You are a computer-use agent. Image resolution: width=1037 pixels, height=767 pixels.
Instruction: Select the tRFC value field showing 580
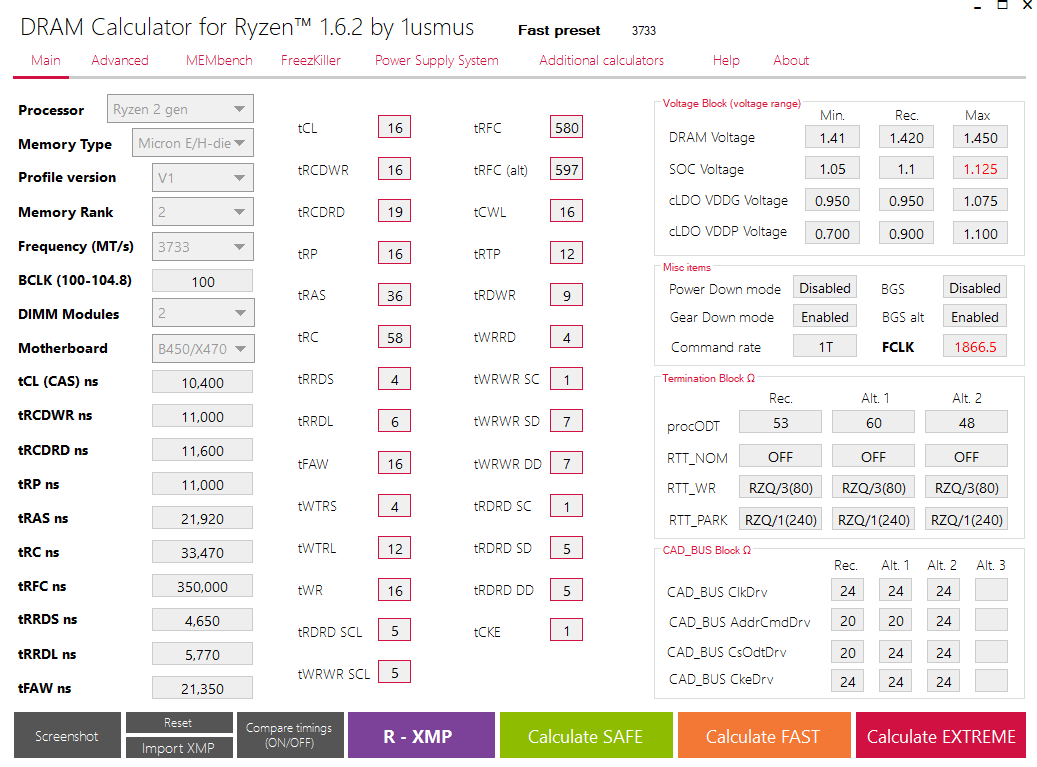[567, 128]
